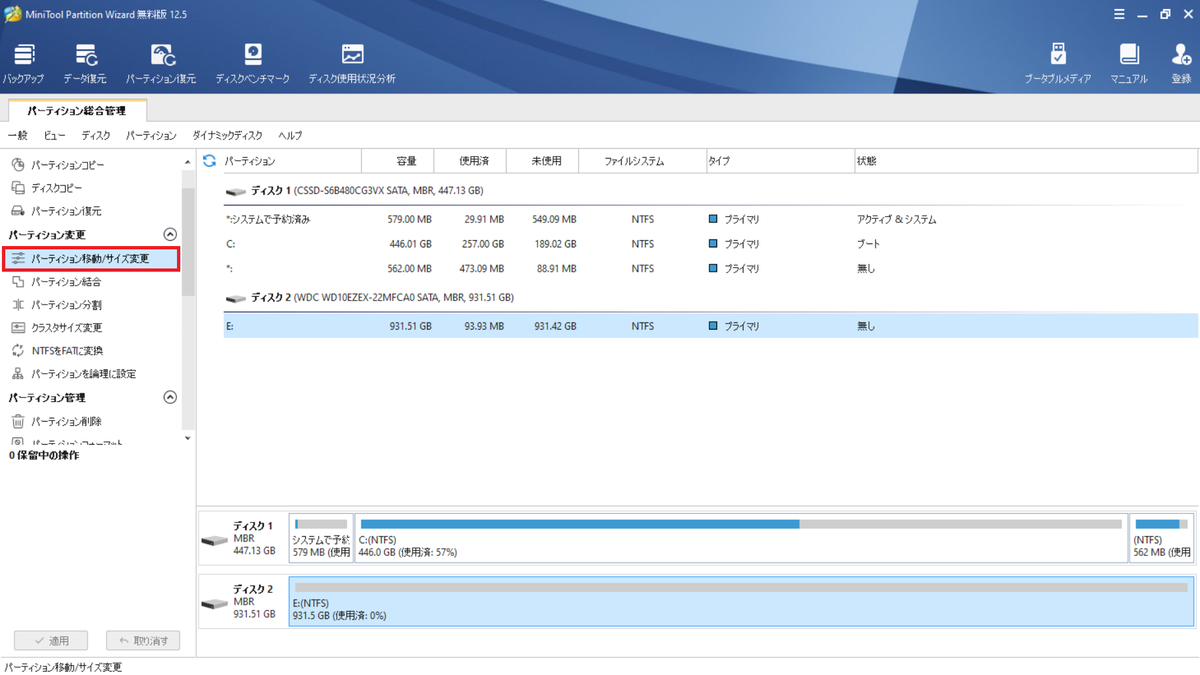Screen dimensions: 1200x675
Task: Click the 取り消す undo button
Action: (143, 640)
